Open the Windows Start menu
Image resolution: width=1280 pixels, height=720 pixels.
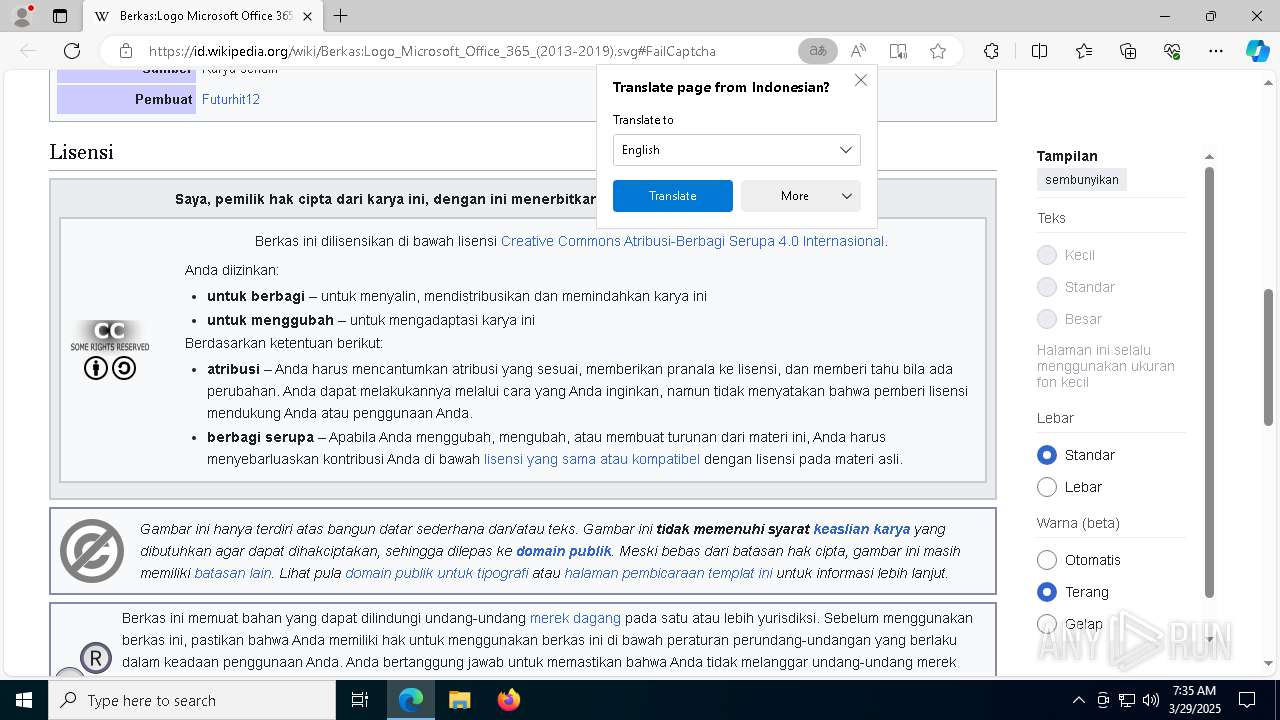click(24, 700)
